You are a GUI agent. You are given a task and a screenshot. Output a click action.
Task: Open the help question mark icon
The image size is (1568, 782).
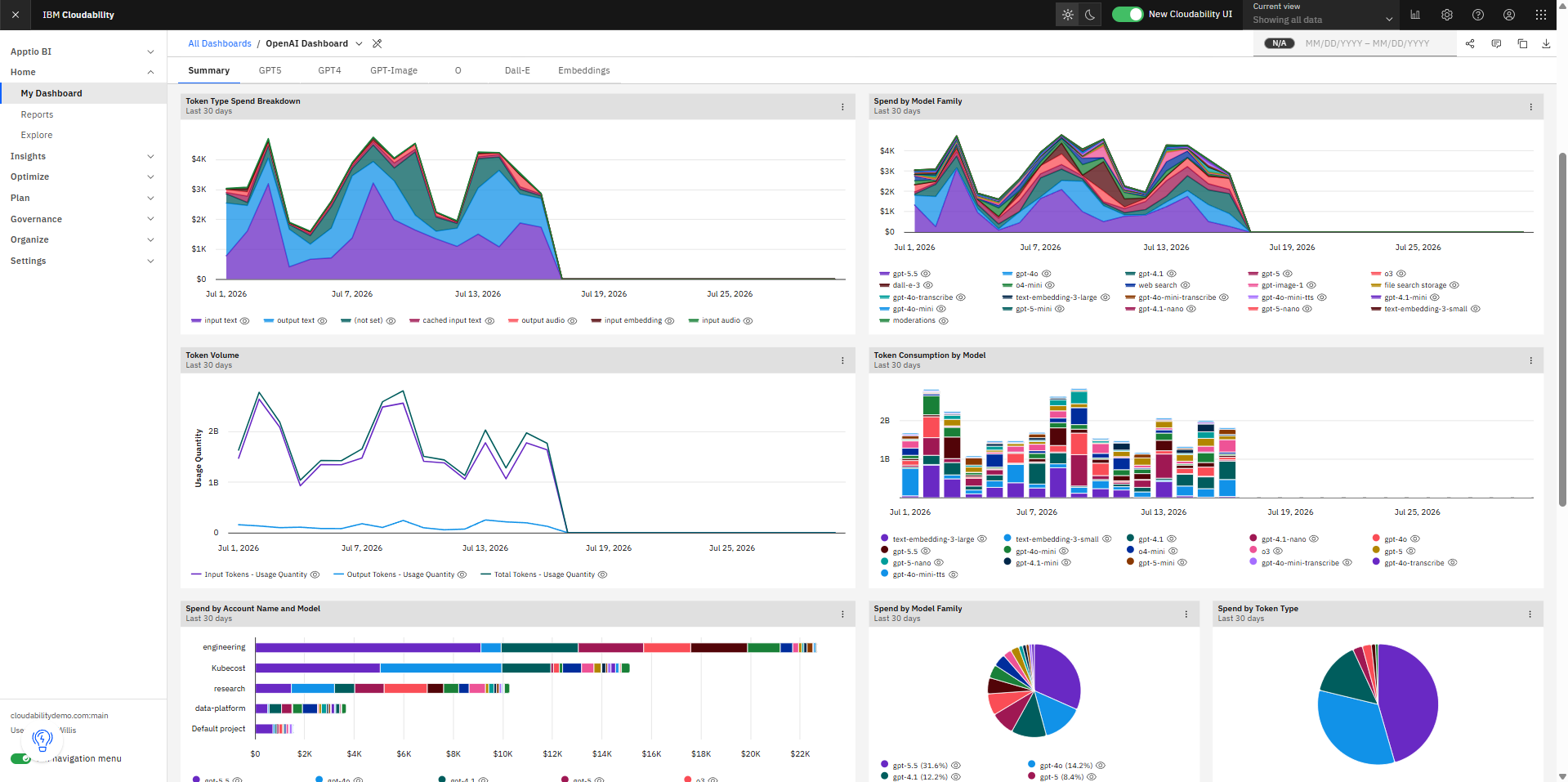click(1478, 15)
